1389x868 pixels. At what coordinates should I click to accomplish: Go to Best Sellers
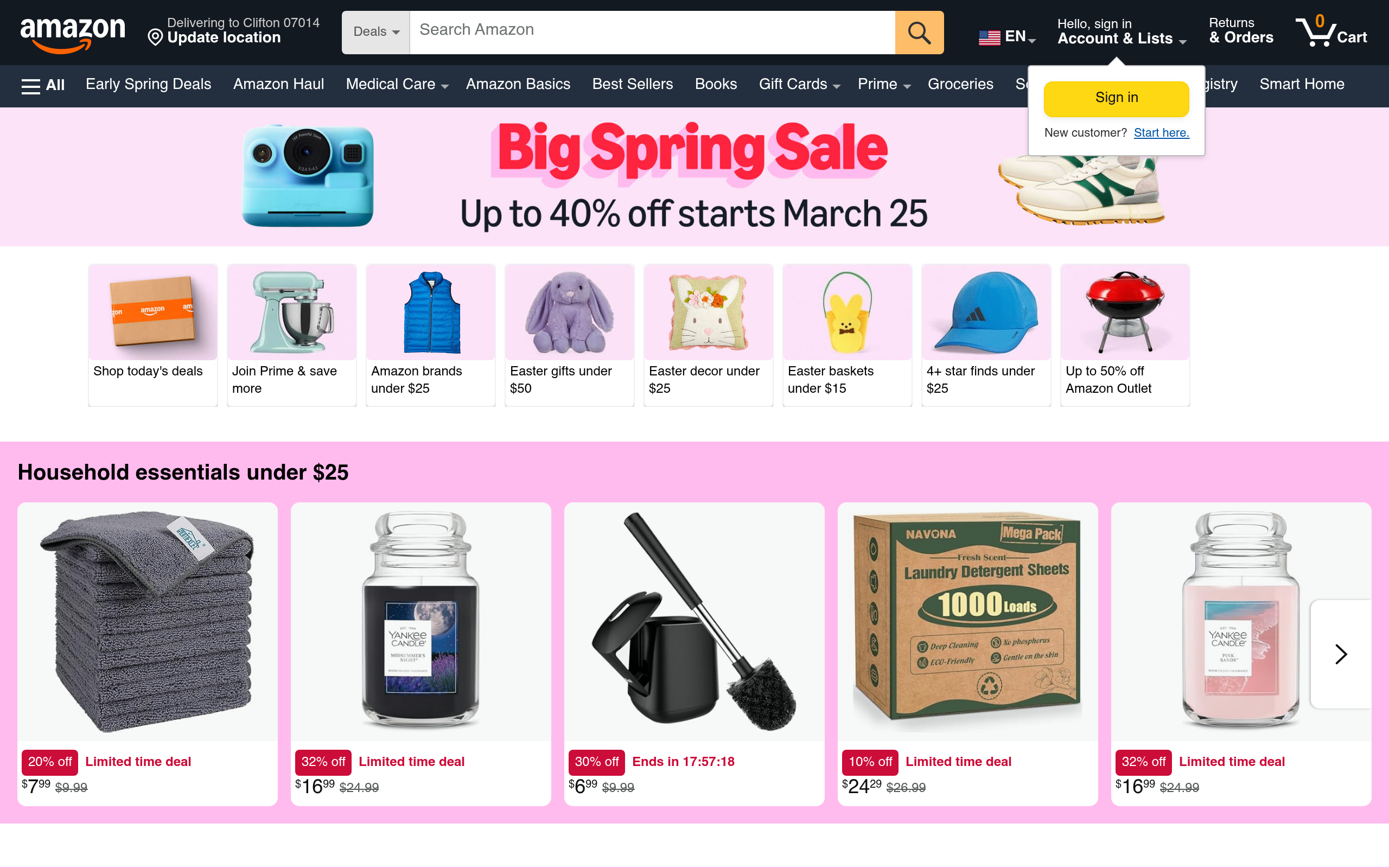pyautogui.click(x=633, y=85)
